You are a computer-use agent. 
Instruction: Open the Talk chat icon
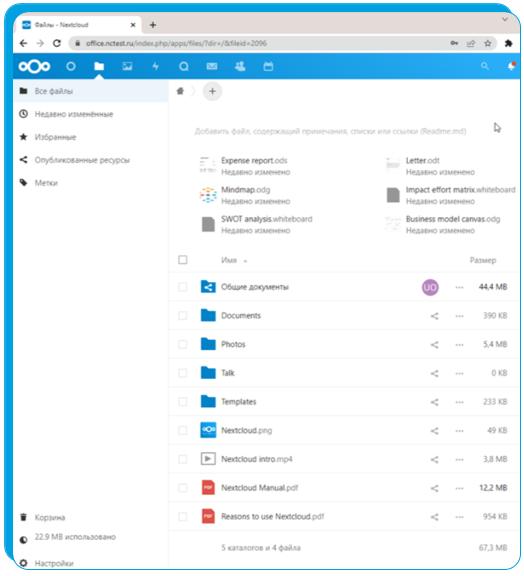(184, 66)
